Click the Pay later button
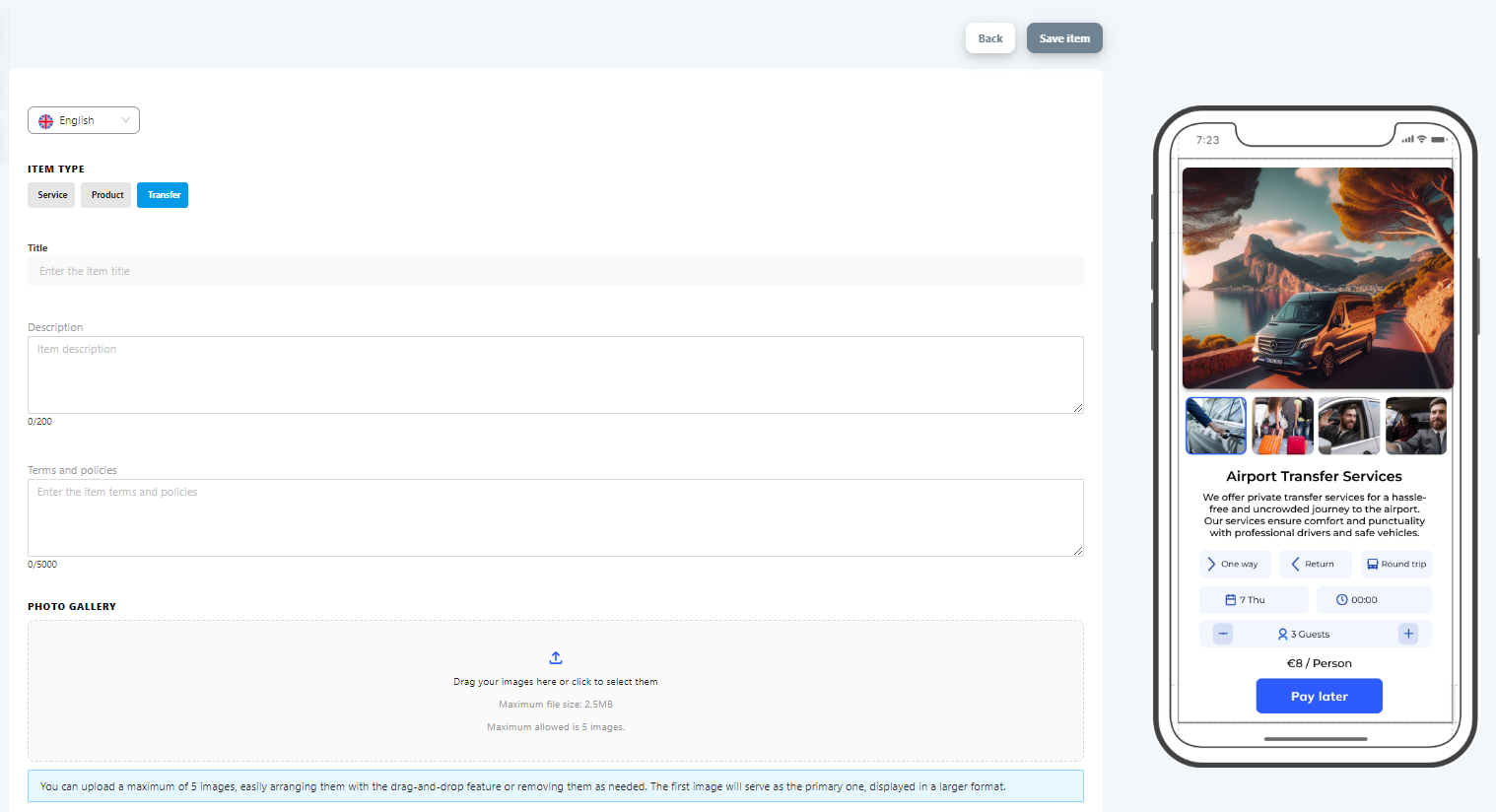Viewport: 1496px width, 812px height. pos(1319,696)
